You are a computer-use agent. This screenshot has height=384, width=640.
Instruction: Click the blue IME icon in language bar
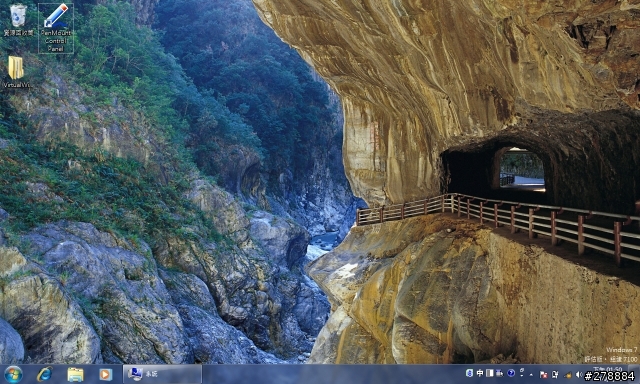[469, 373]
